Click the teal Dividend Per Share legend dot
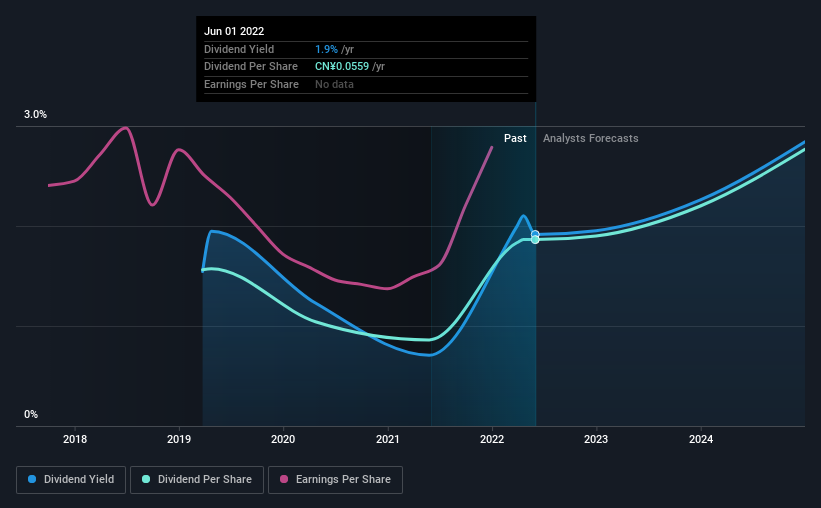 point(146,479)
